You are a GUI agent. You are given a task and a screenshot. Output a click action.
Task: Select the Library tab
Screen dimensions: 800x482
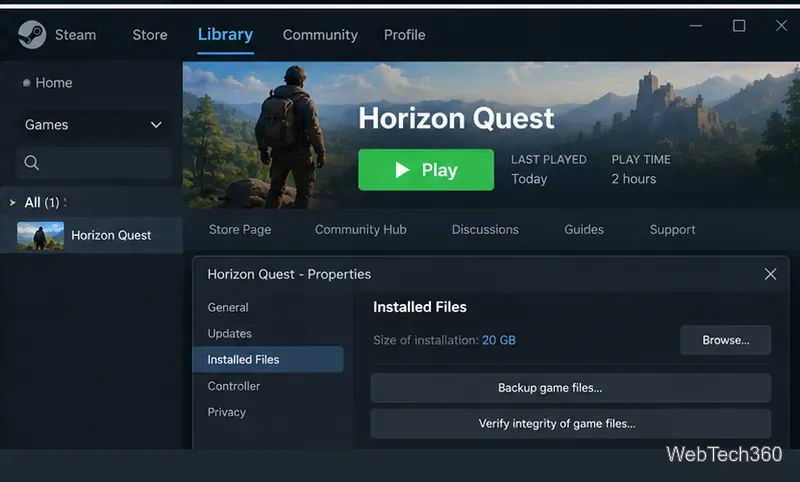226,35
